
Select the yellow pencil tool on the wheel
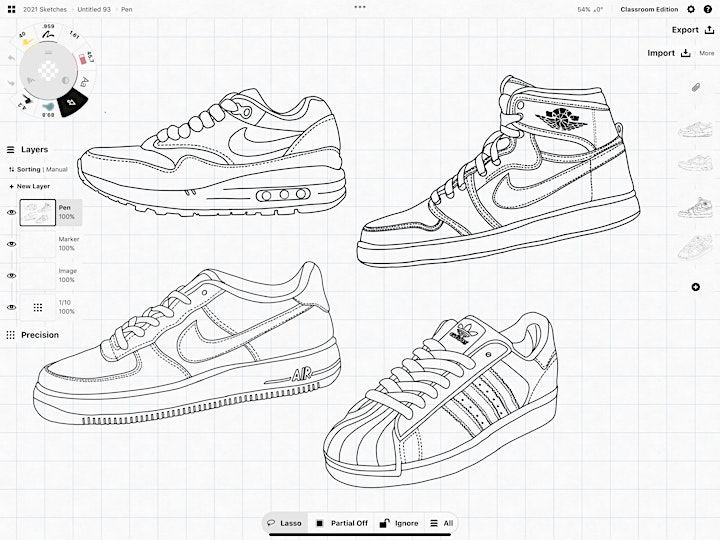tap(26, 40)
